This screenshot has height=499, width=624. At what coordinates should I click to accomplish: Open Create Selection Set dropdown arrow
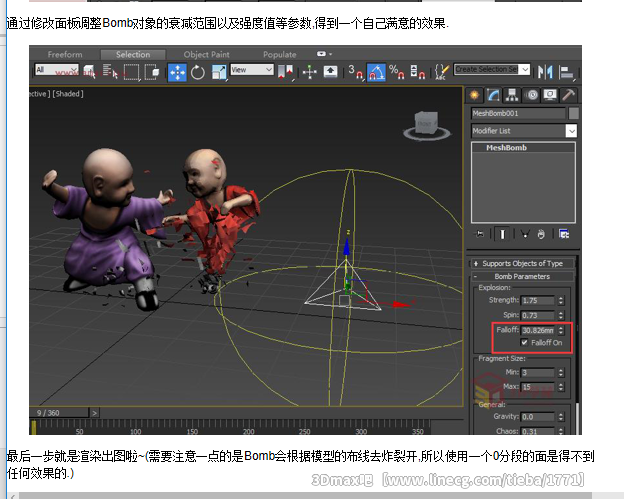525,70
